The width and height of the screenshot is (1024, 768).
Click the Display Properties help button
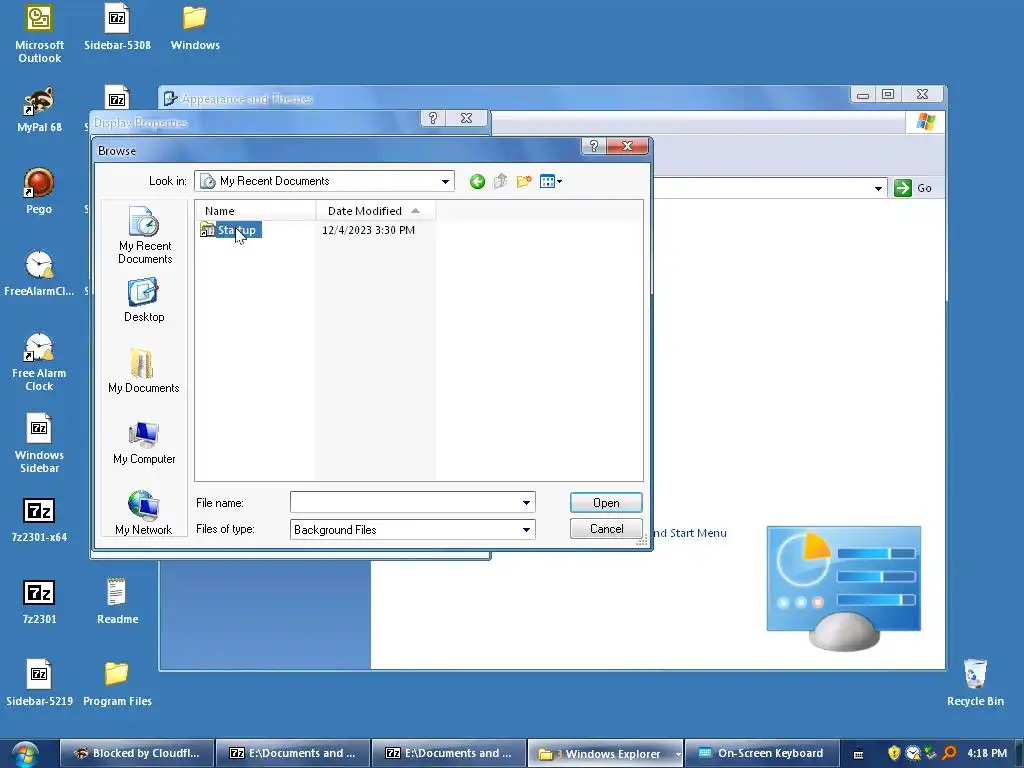432,118
